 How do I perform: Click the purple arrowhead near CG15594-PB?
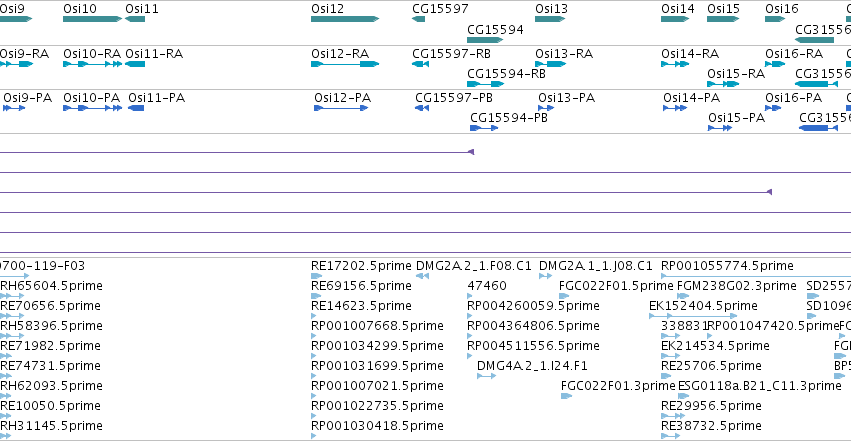[471, 152]
